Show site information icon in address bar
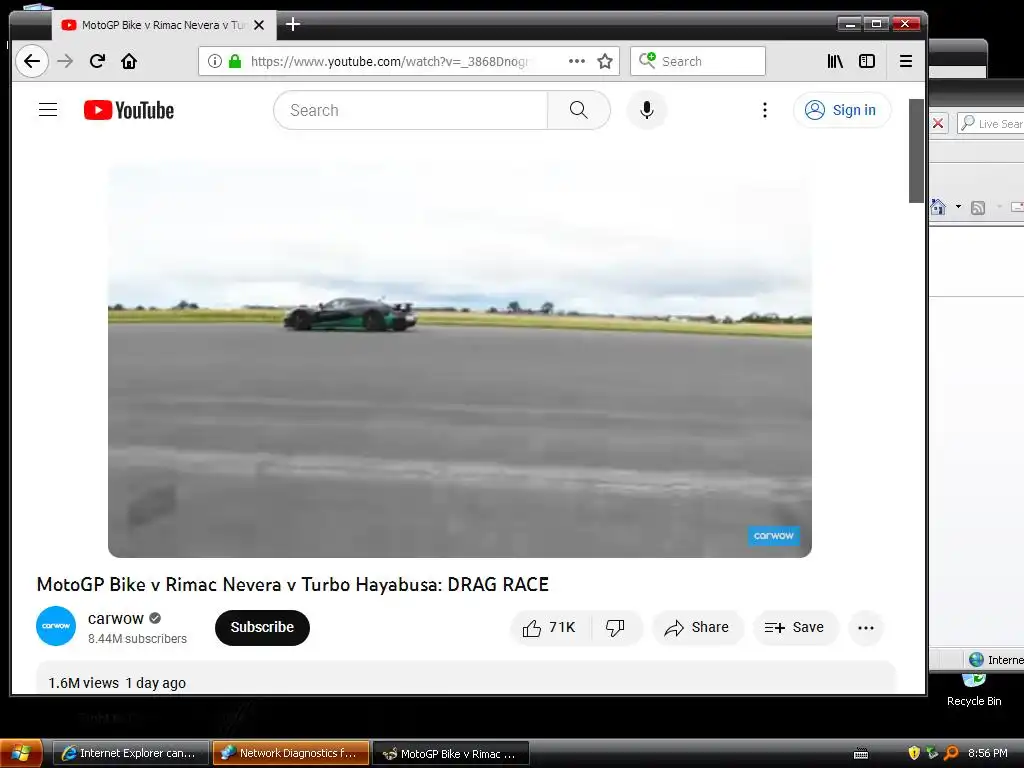1024x768 pixels. pyautogui.click(x=214, y=61)
